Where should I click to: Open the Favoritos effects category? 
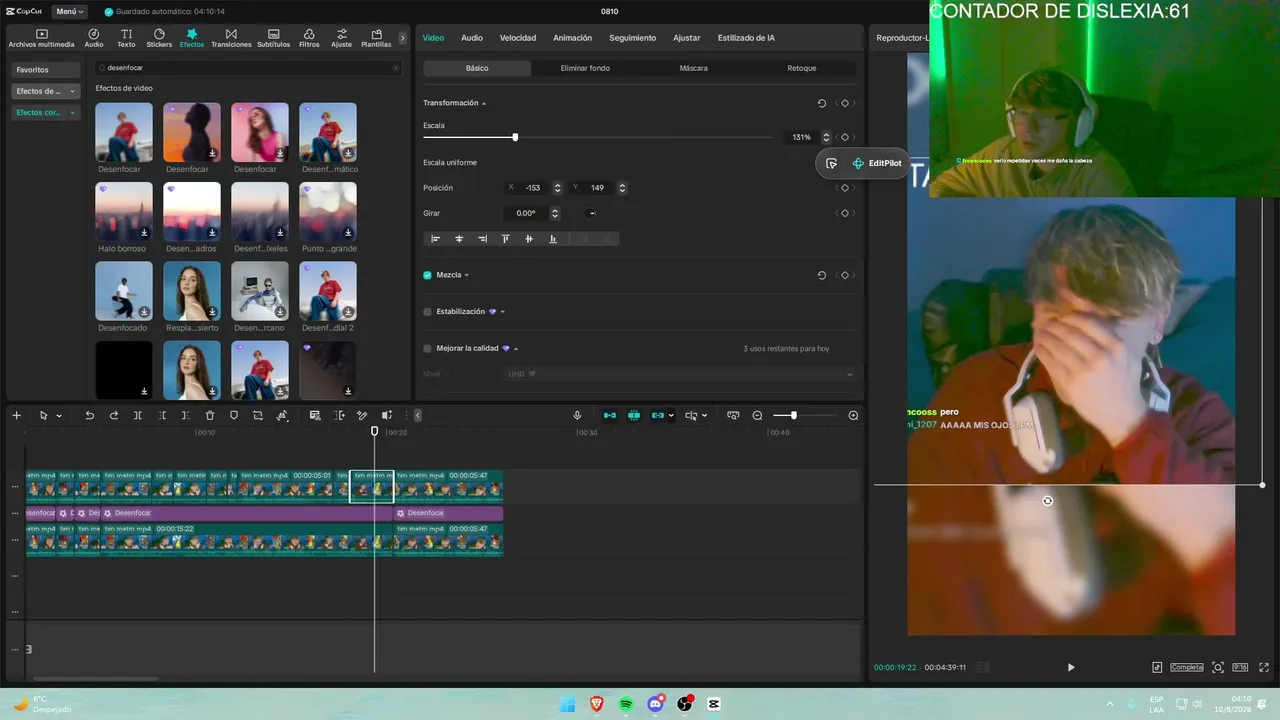[46, 70]
